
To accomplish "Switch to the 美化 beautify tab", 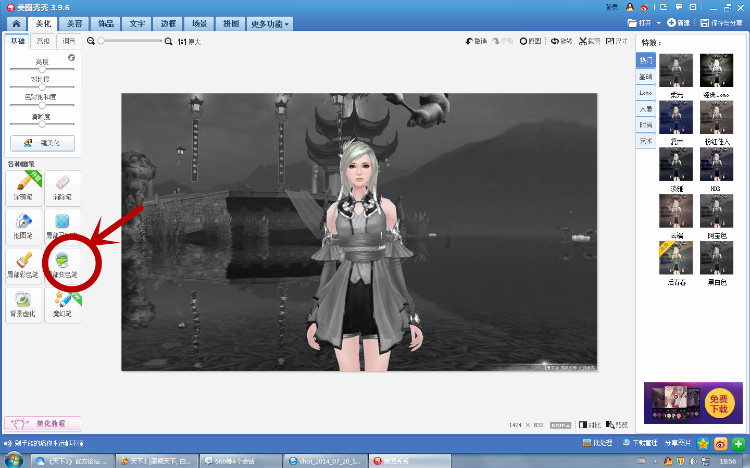I will (x=43, y=23).
